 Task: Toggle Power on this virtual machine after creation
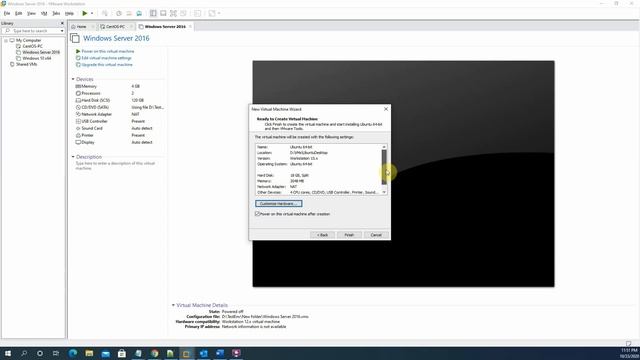258,213
